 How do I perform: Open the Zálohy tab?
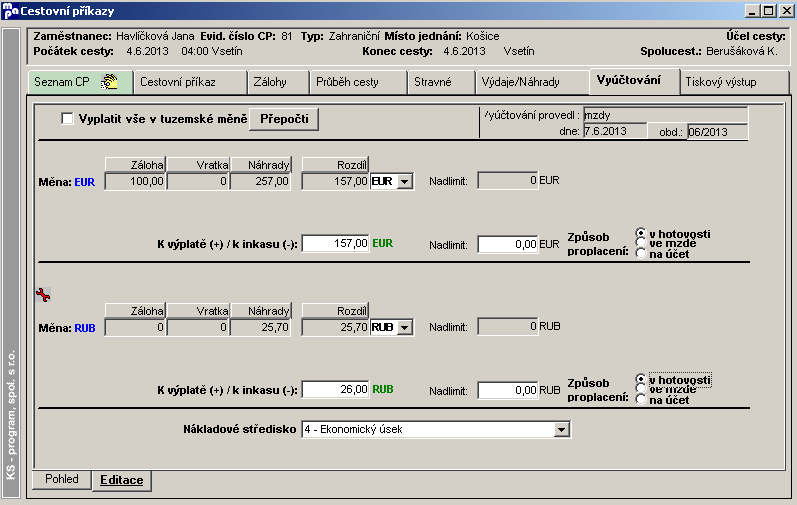click(279, 82)
